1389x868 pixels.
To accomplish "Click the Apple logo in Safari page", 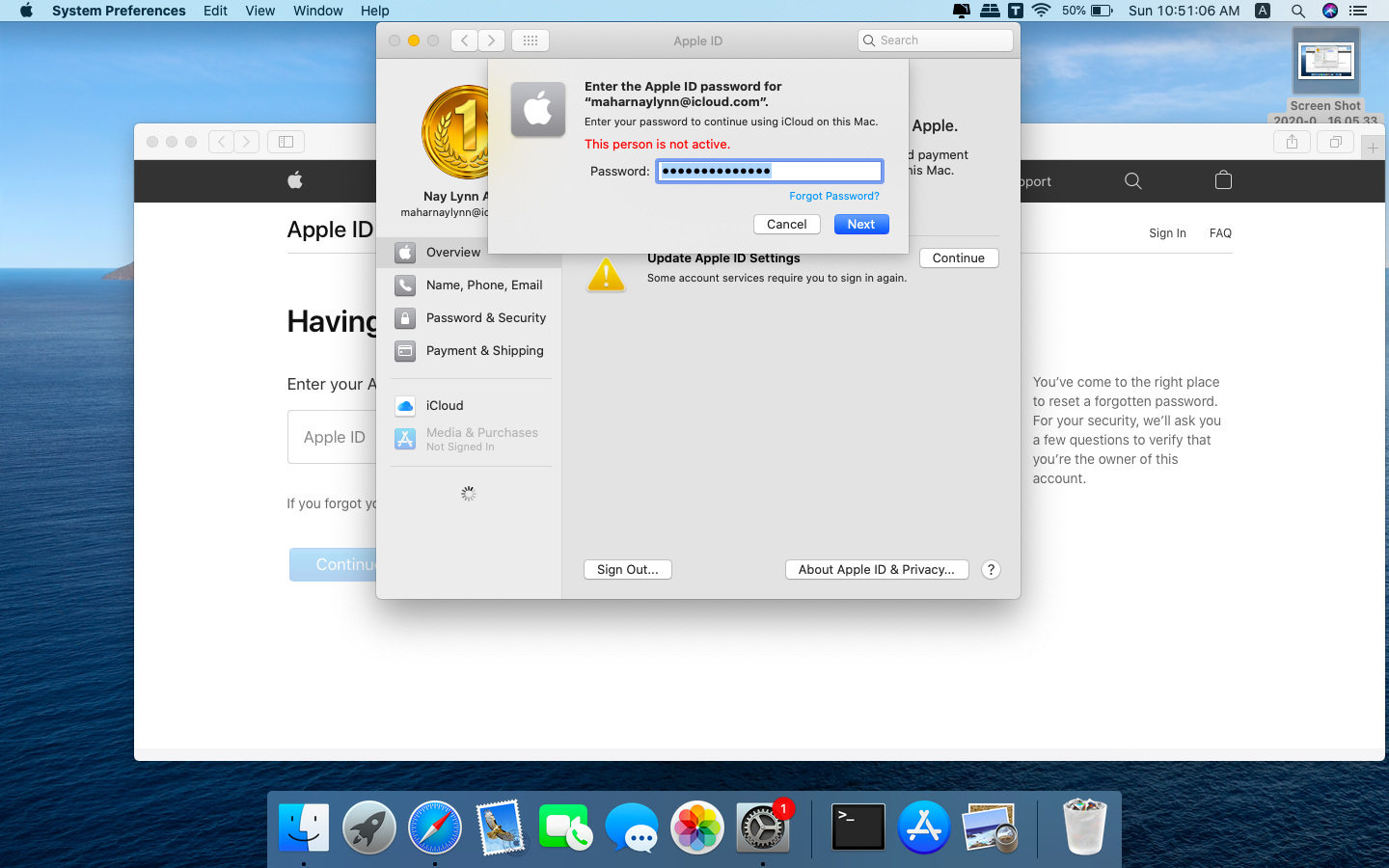I will click(295, 180).
